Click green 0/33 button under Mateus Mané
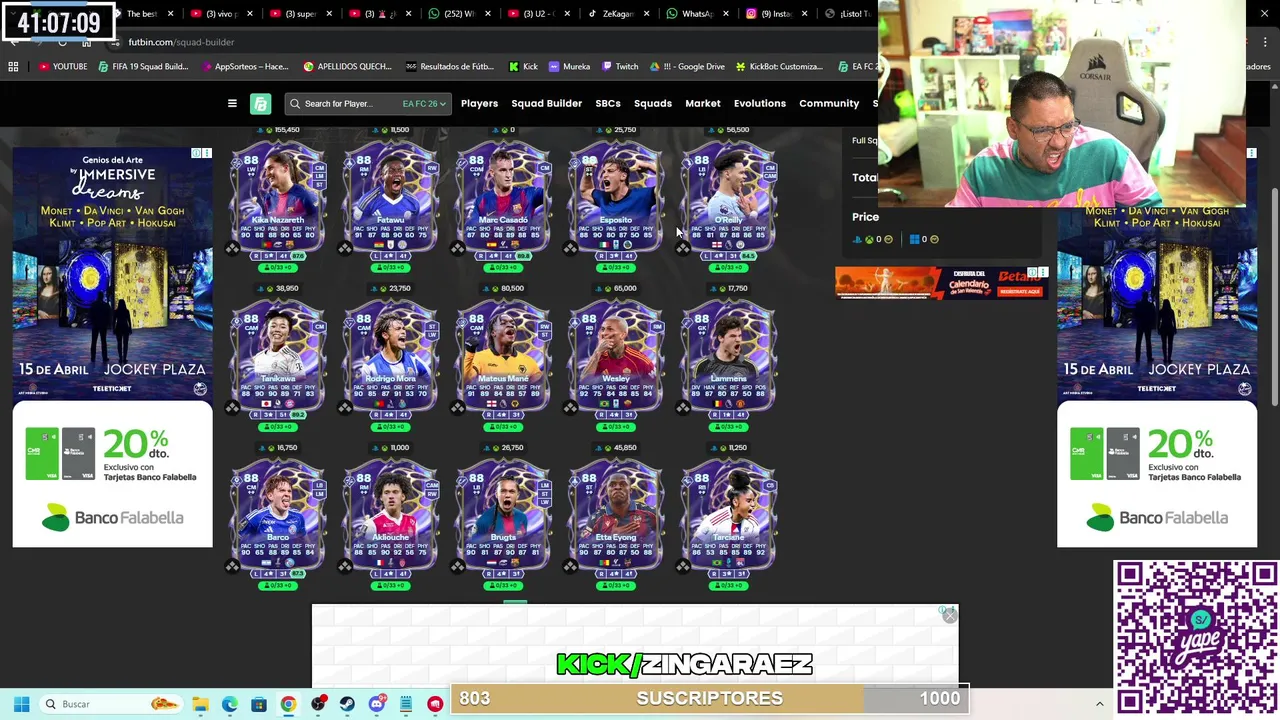 click(x=503, y=427)
